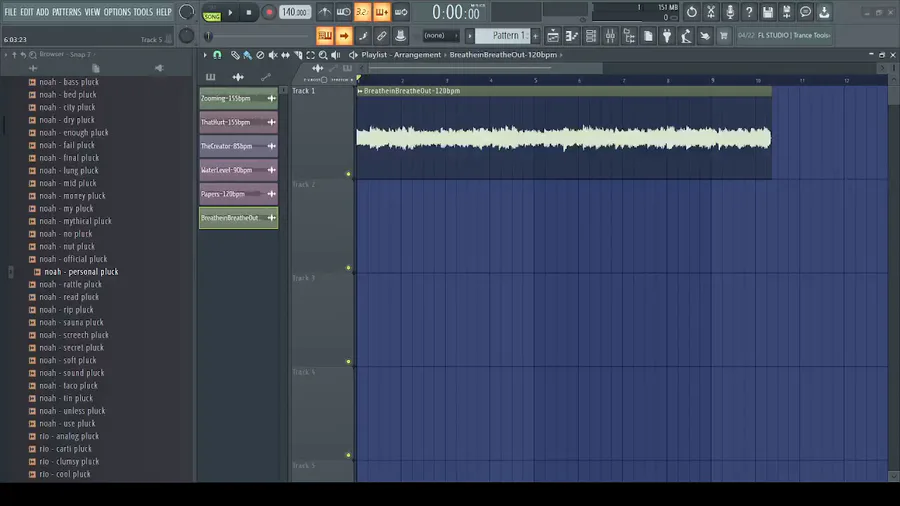Toggle step editing mode icon

point(363,36)
